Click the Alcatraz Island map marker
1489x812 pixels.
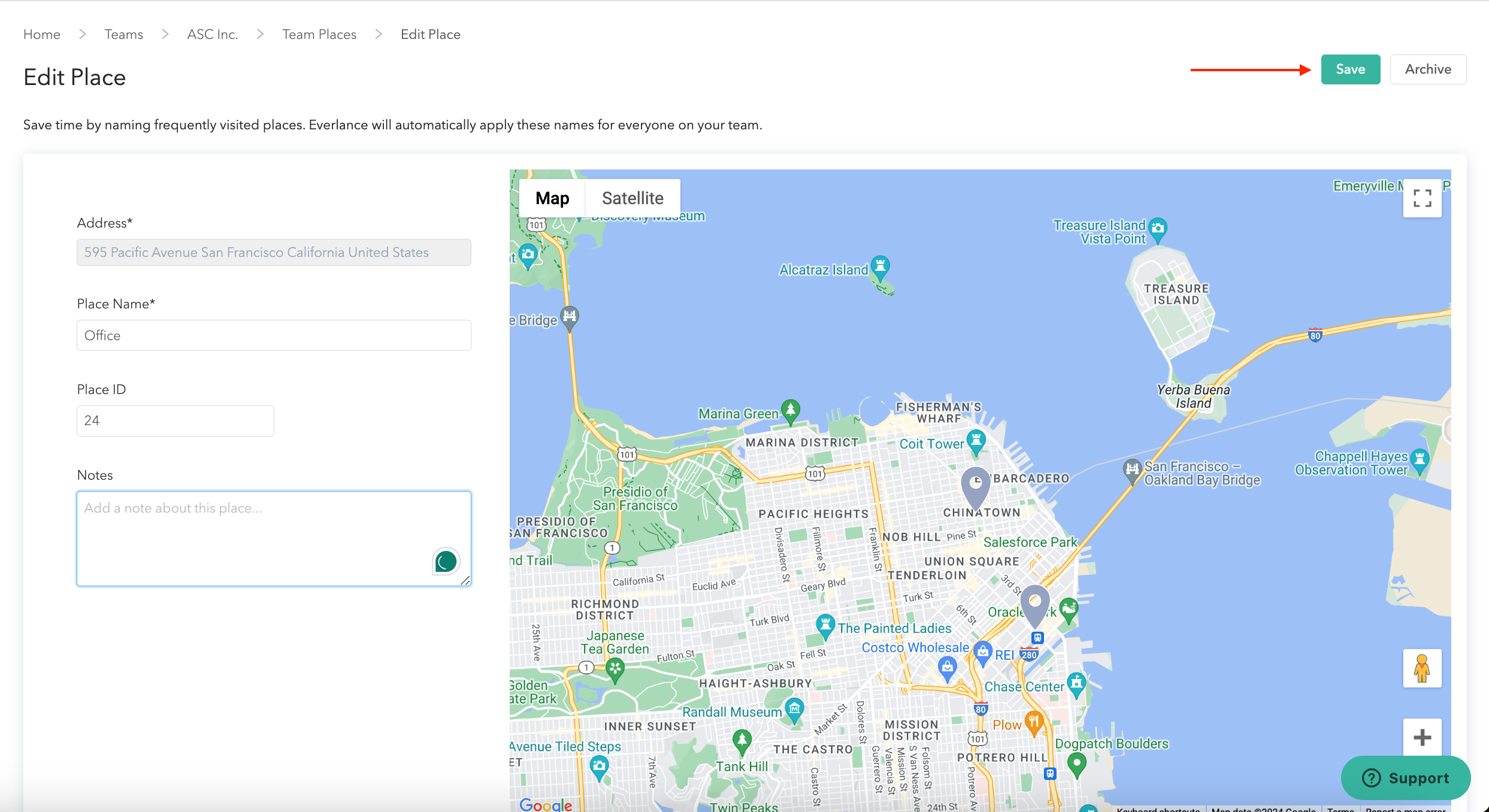point(880,265)
